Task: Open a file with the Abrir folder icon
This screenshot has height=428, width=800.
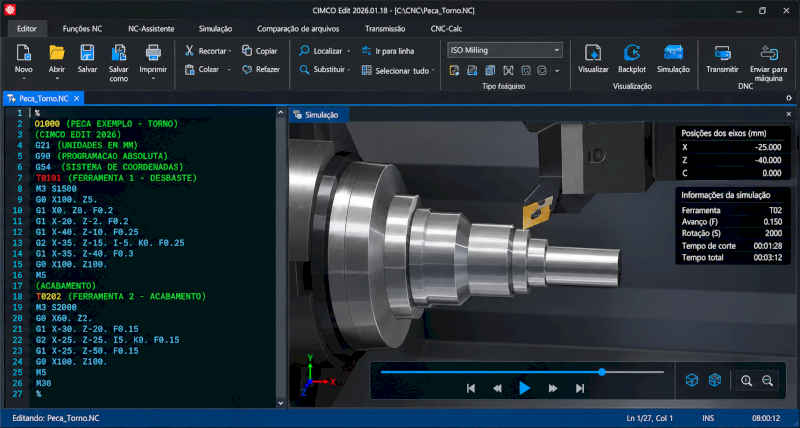Action: 57,53
